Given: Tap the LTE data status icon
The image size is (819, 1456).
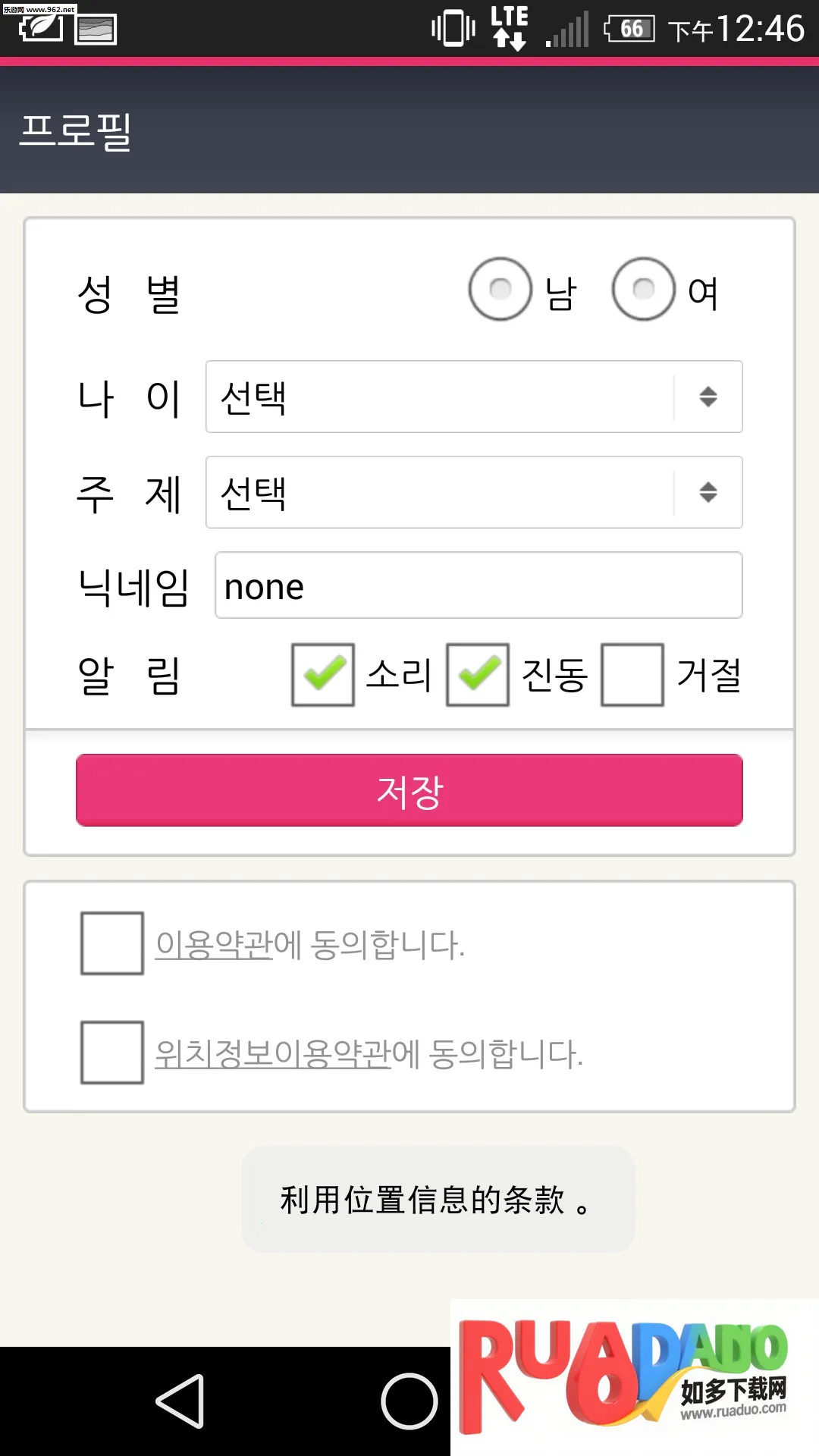Looking at the screenshot, I should pos(509,28).
